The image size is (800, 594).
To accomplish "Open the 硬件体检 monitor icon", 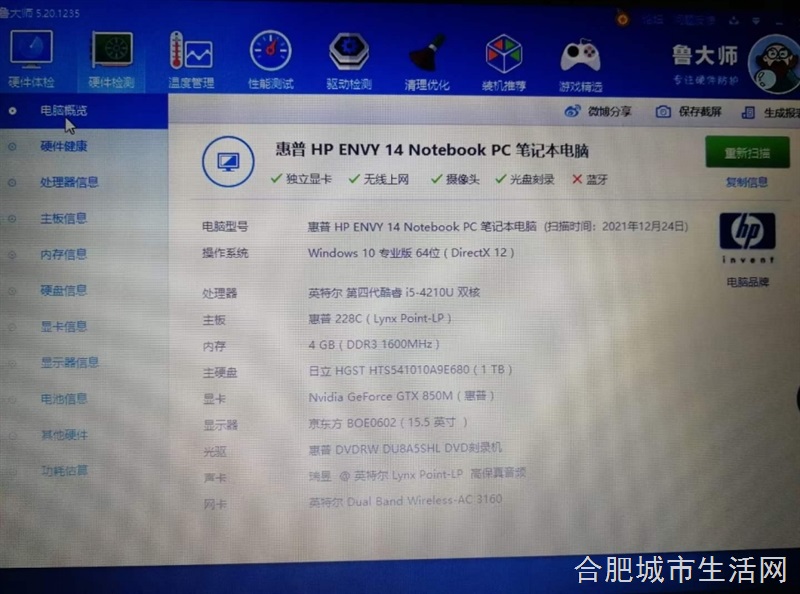I will 31,50.
